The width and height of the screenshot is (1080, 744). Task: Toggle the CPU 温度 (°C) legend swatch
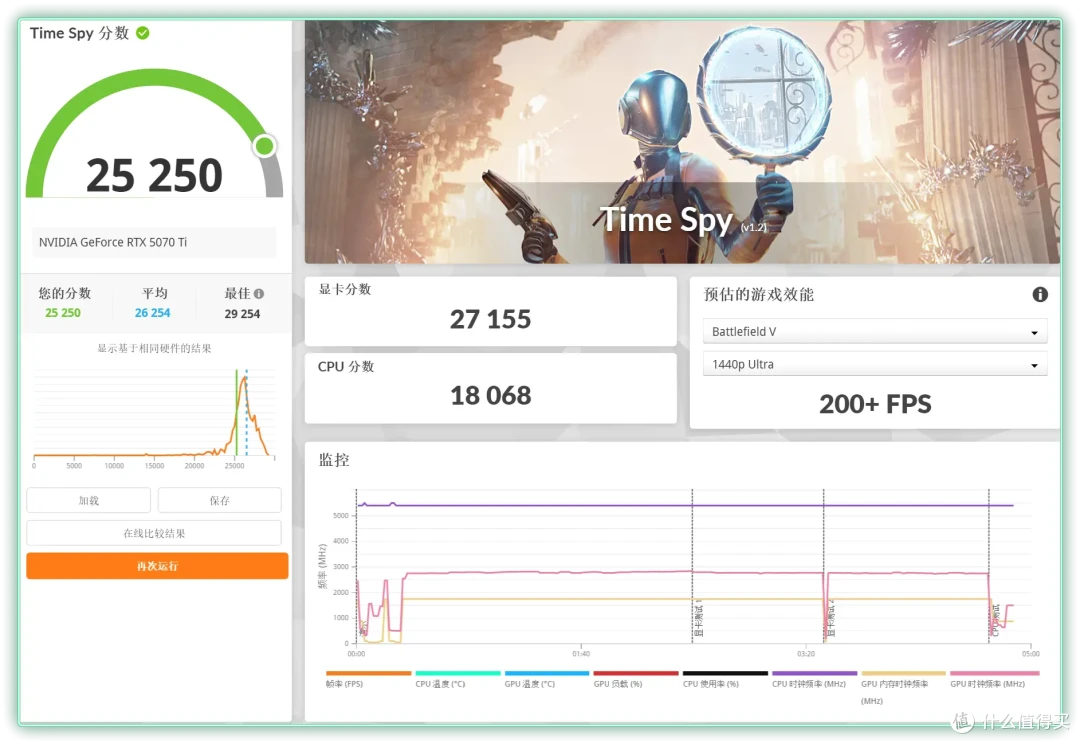click(457, 673)
